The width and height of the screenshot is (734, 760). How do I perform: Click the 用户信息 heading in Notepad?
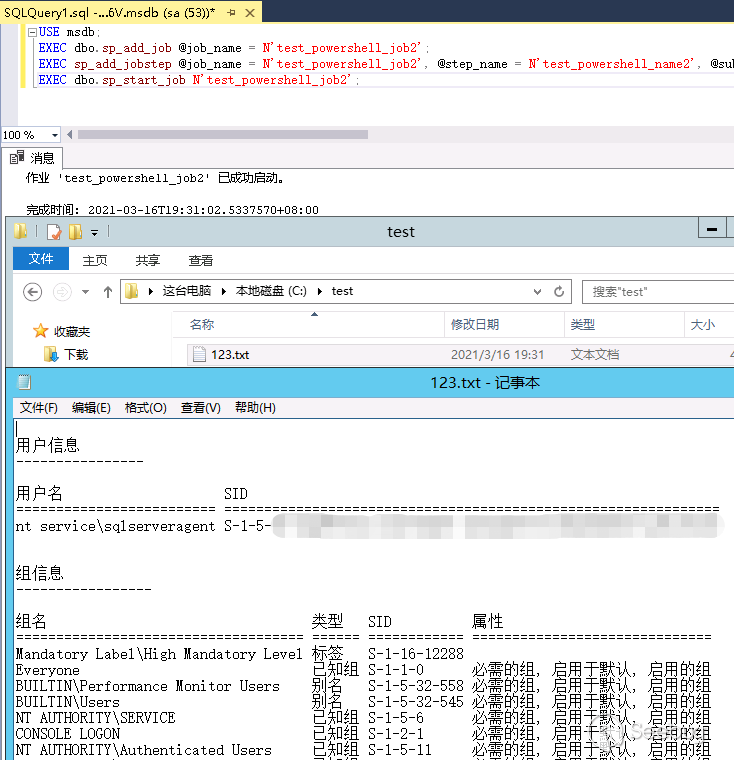pyautogui.click(x=48, y=445)
